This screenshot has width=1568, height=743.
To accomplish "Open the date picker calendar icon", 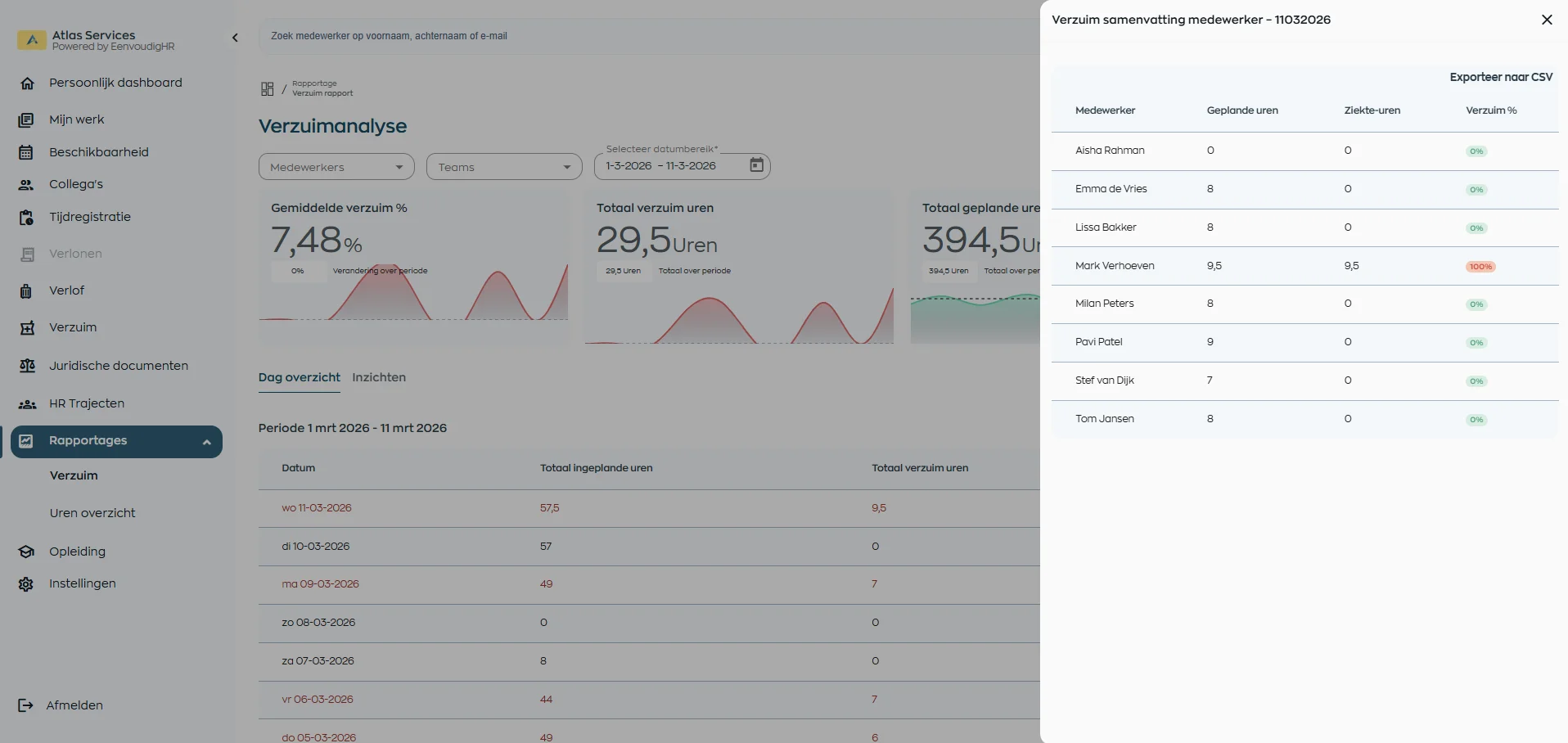I will 756,165.
